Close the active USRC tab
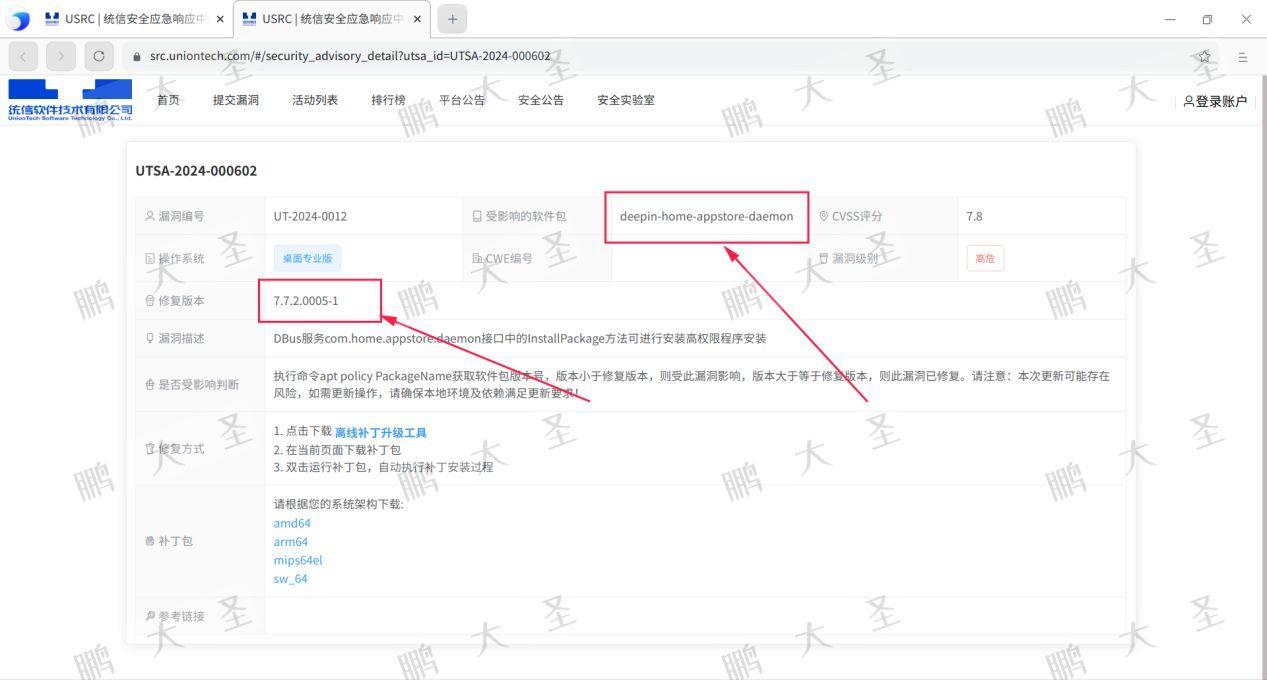Image resolution: width=1267 pixels, height=680 pixels. 417,19
